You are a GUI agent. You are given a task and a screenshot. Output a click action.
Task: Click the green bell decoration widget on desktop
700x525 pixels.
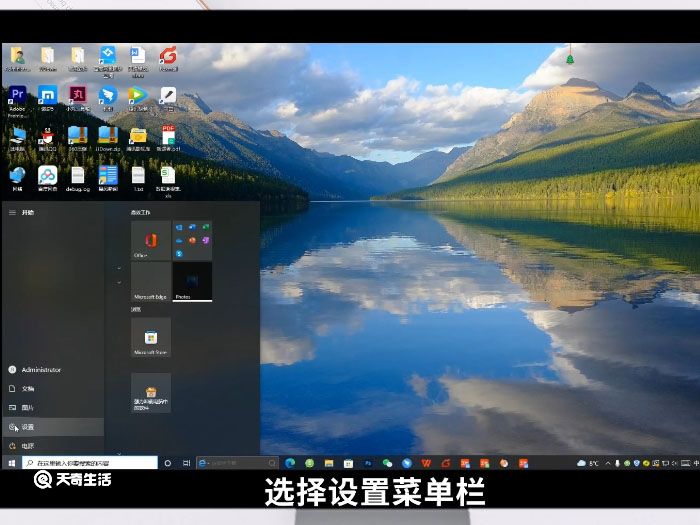pos(570,58)
